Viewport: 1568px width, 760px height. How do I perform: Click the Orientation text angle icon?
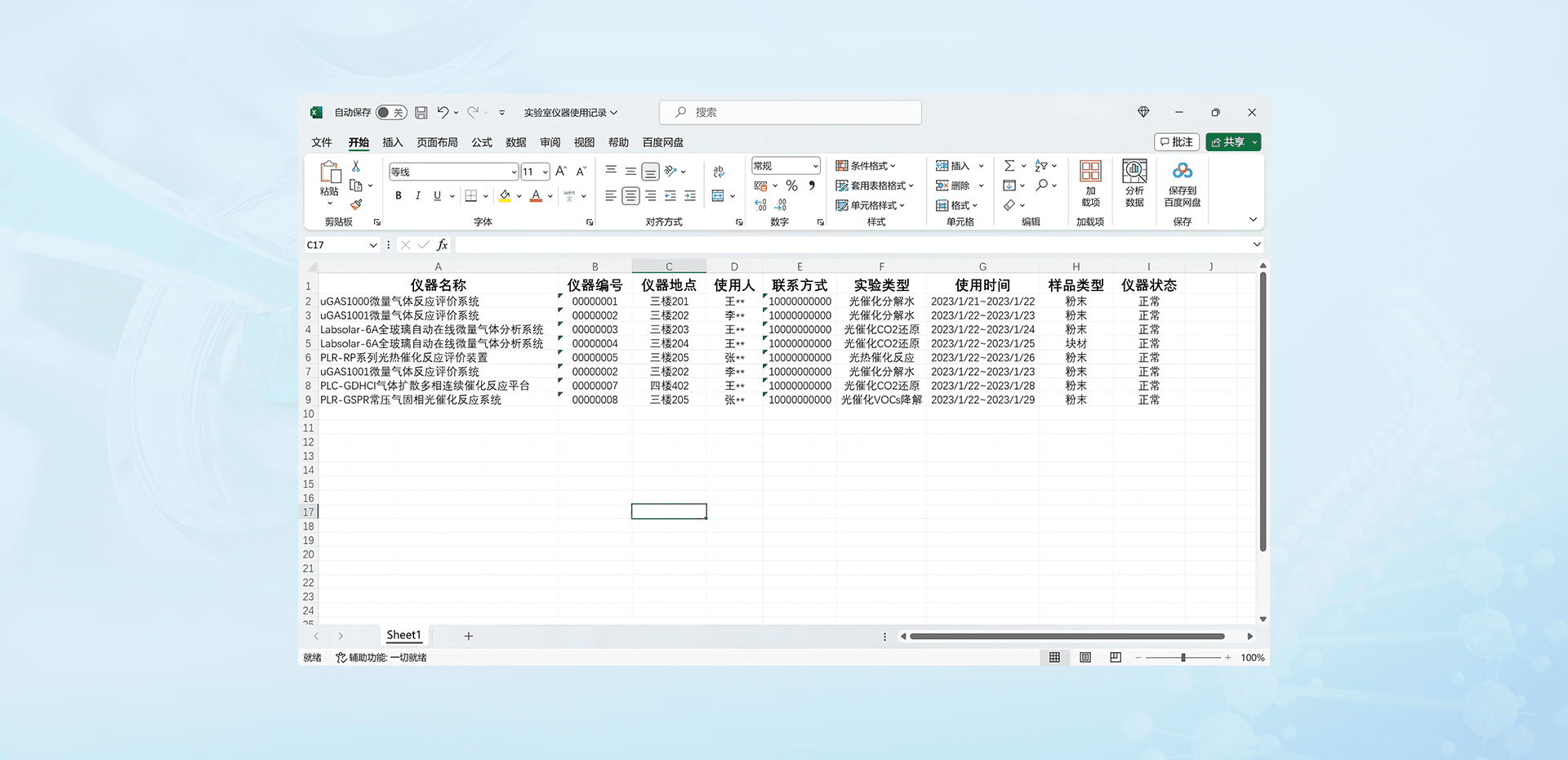point(670,172)
